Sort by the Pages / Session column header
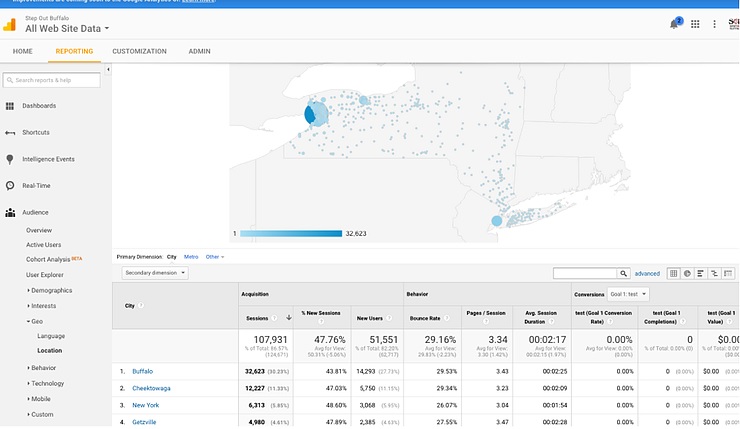Screen dimensions: 740x429 (x=486, y=313)
